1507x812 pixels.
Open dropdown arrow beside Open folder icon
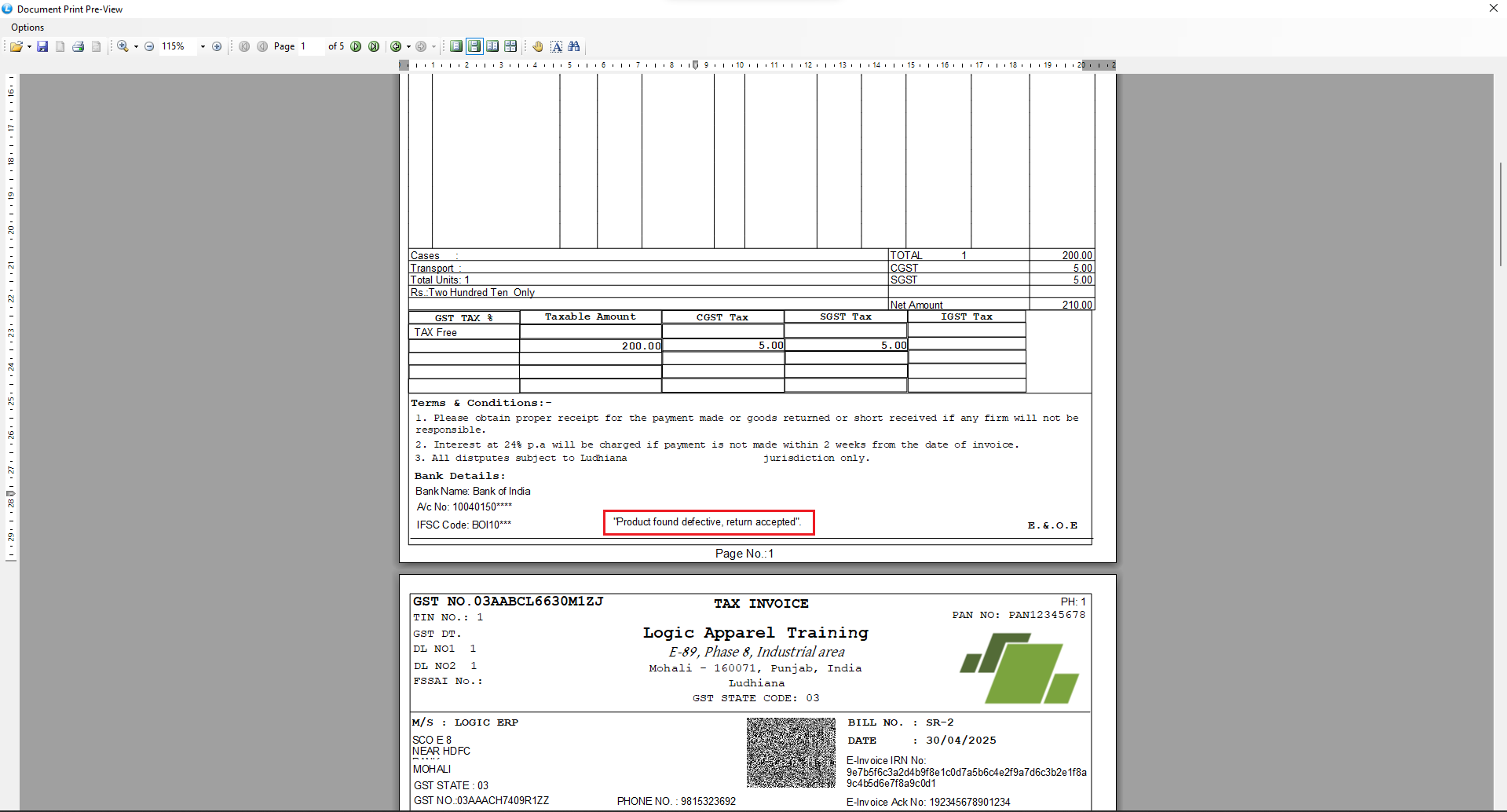click(x=29, y=46)
